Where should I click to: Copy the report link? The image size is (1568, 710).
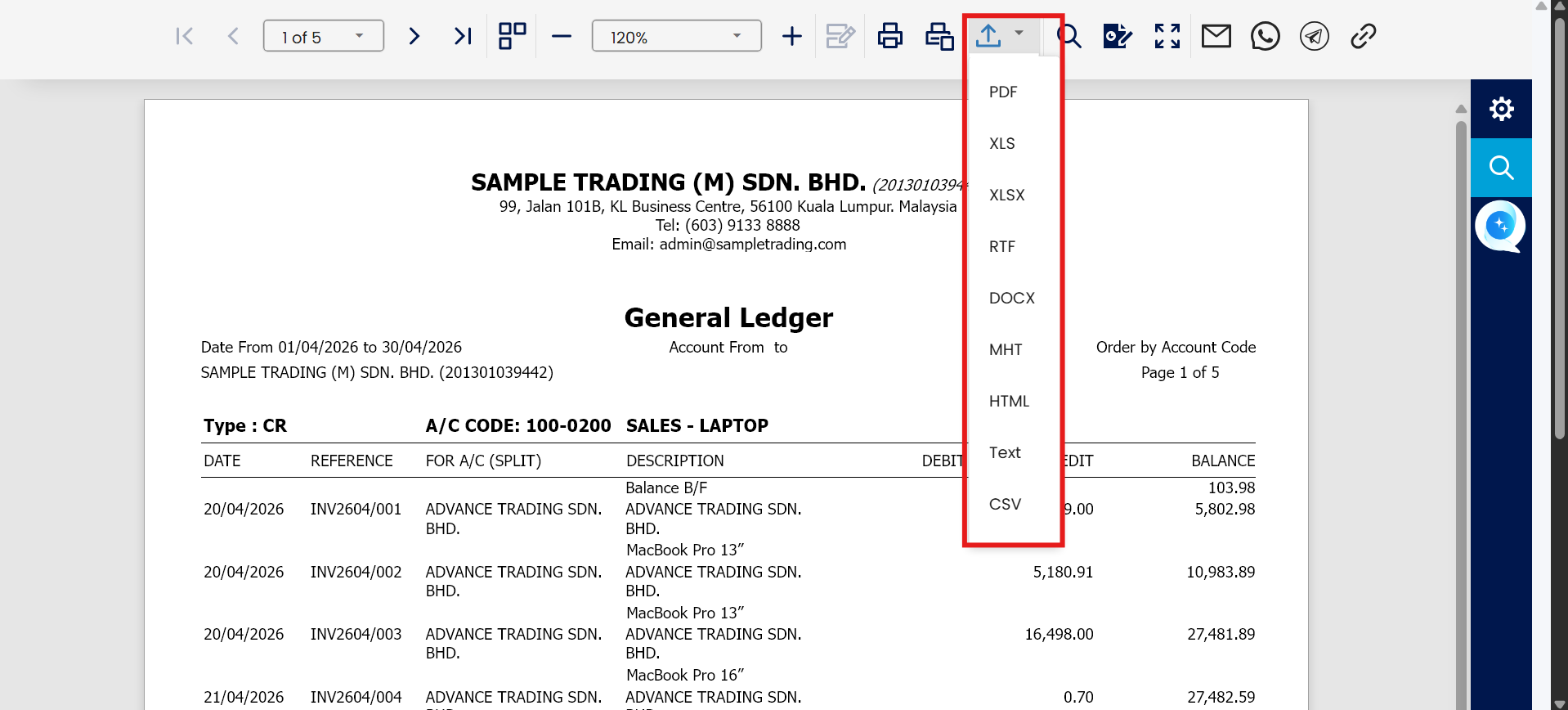click(1364, 36)
